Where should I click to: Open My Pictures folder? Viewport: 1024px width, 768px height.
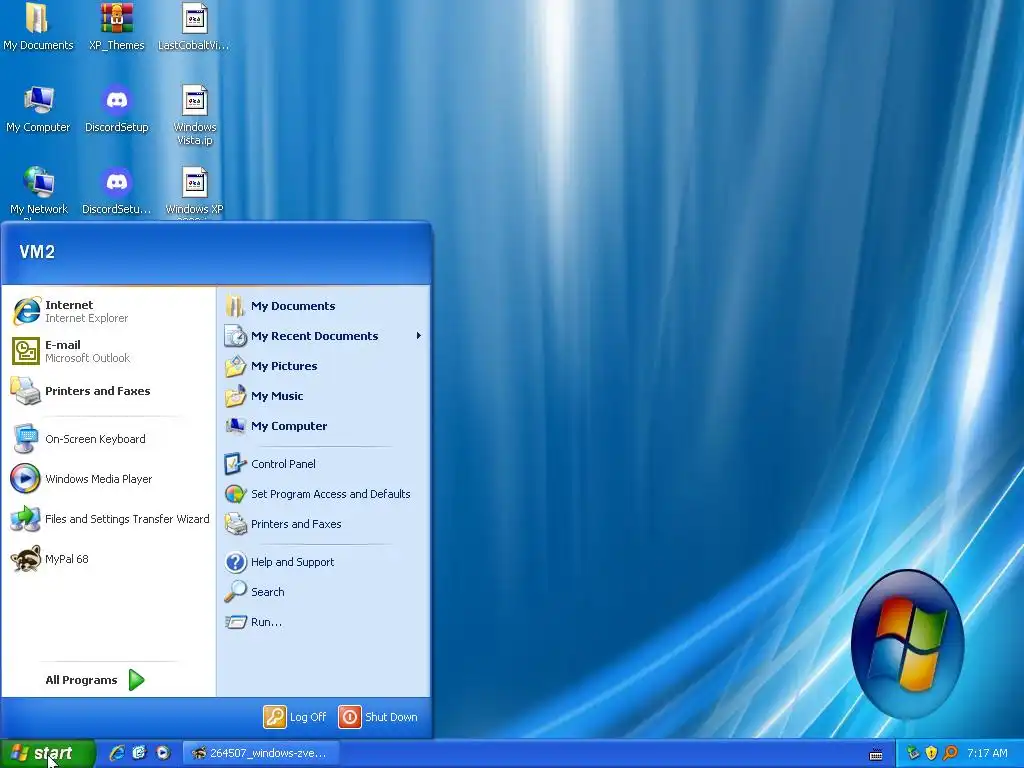click(x=323, y=366)
